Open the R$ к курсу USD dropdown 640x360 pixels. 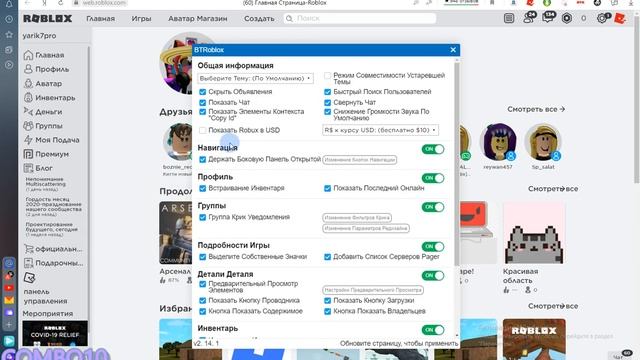380,130
